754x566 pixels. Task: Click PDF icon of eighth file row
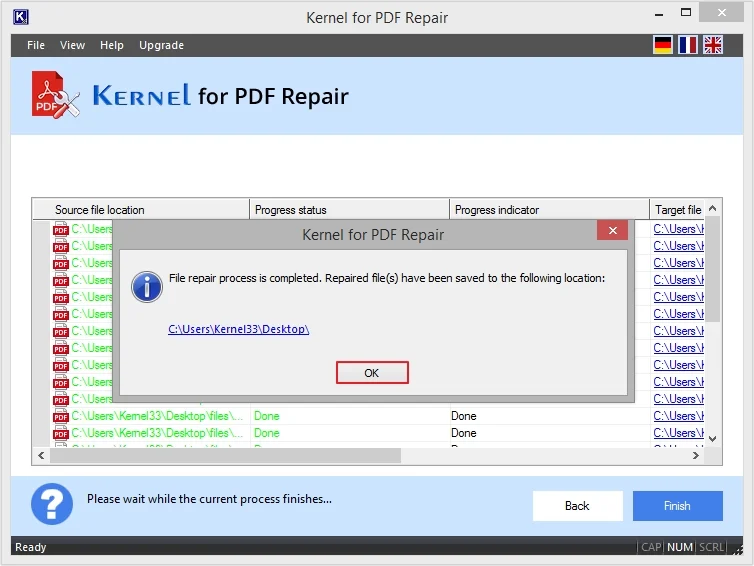(x=61, y=348)
